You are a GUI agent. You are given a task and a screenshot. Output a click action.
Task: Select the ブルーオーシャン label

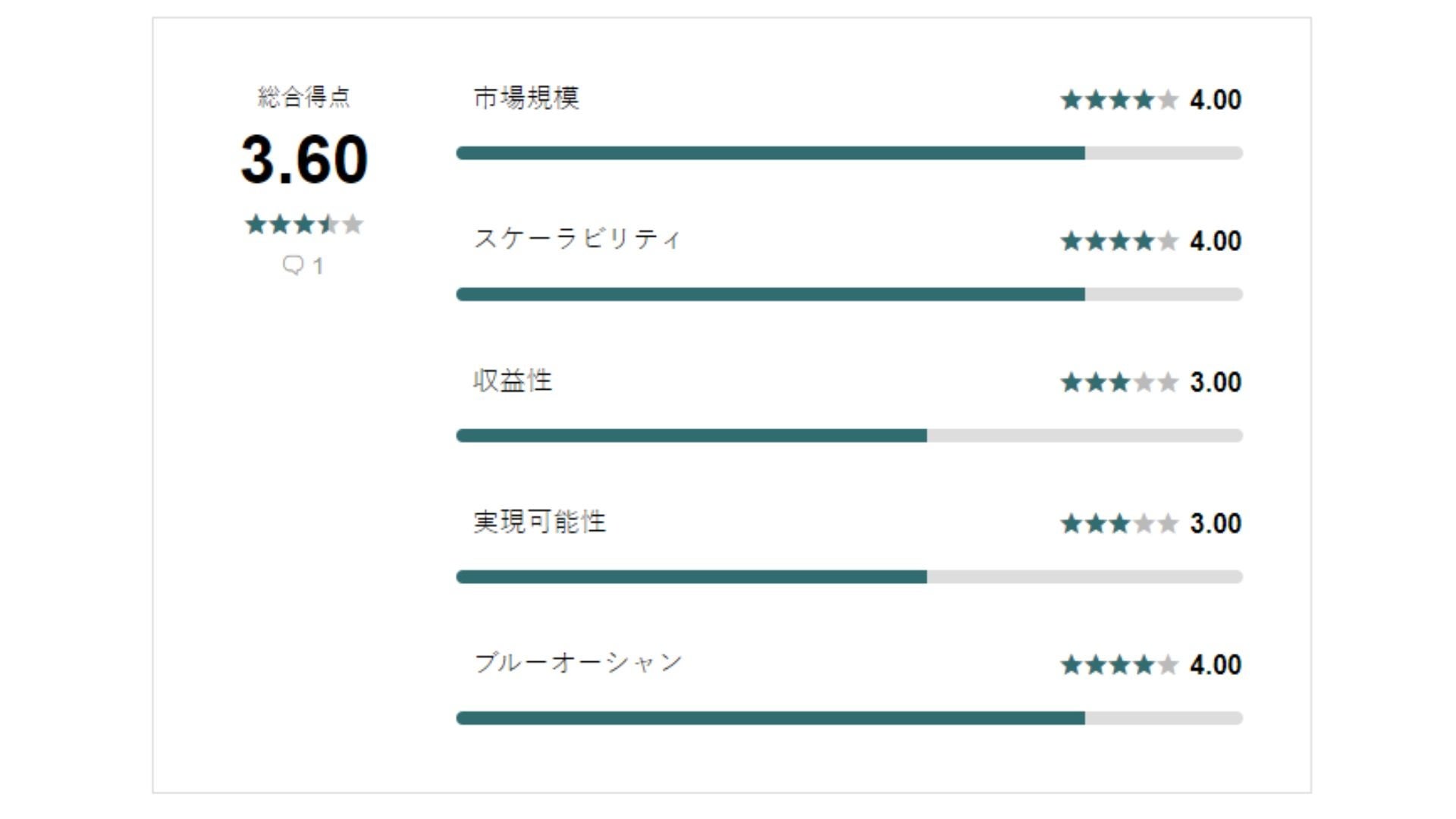578,664
